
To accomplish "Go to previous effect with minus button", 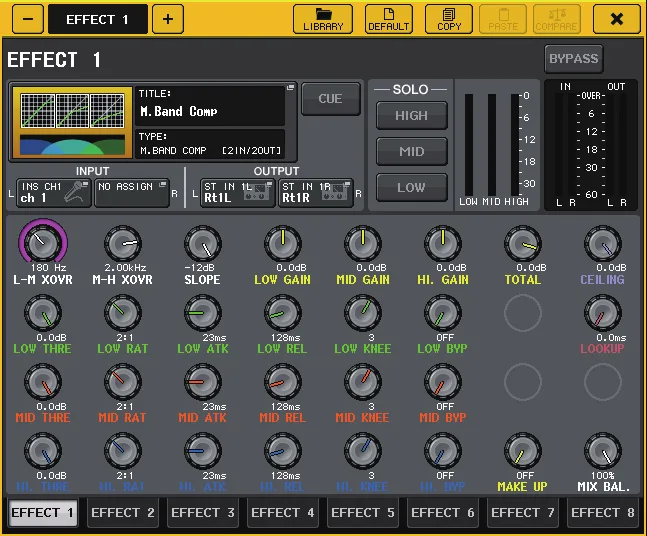I will coord(28,19).
